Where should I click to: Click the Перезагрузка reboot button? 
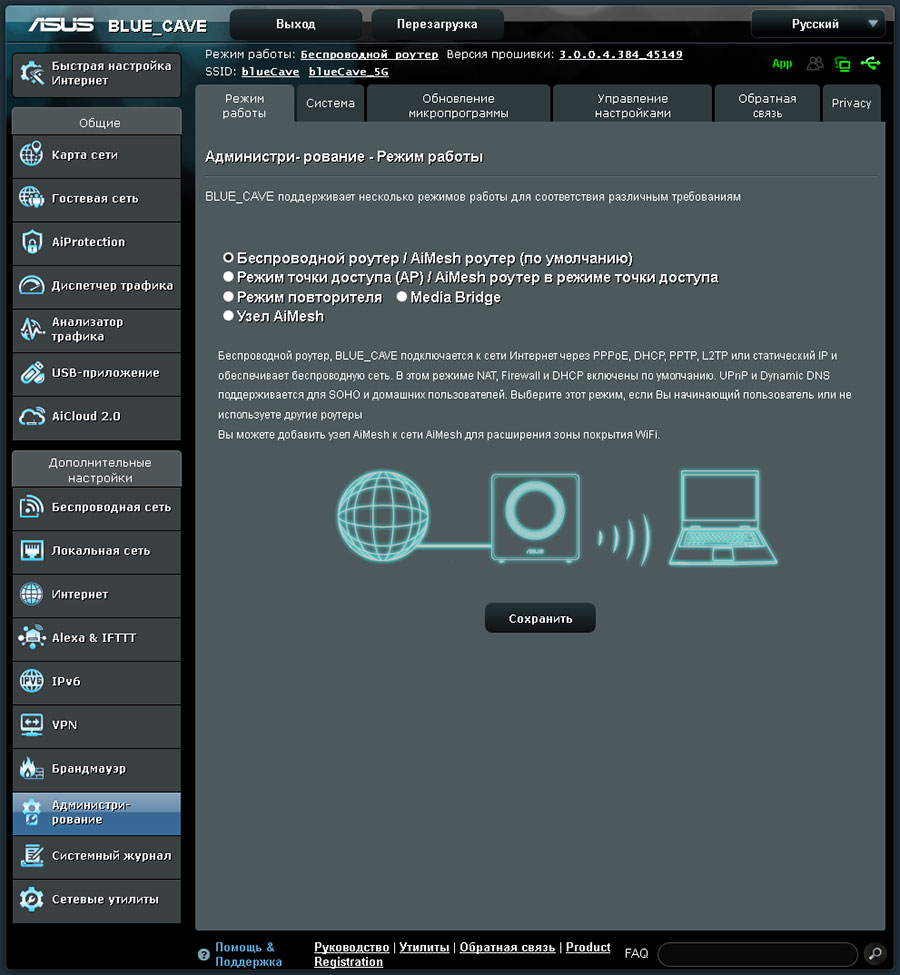click(x=437, y=24)
